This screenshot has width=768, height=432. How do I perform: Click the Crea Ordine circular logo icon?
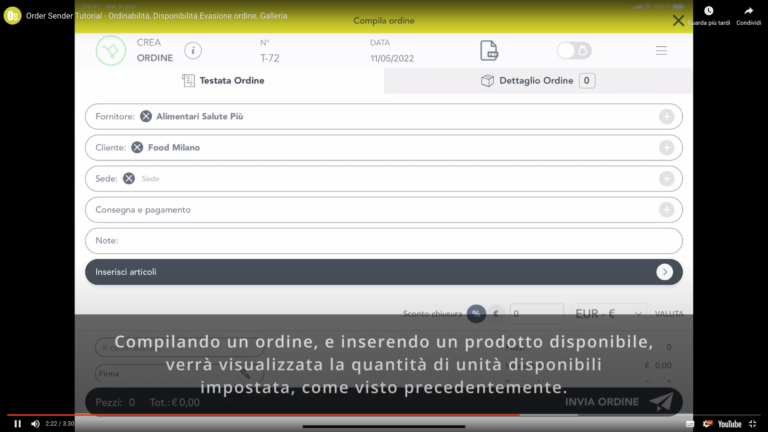(x=111, y=50)
